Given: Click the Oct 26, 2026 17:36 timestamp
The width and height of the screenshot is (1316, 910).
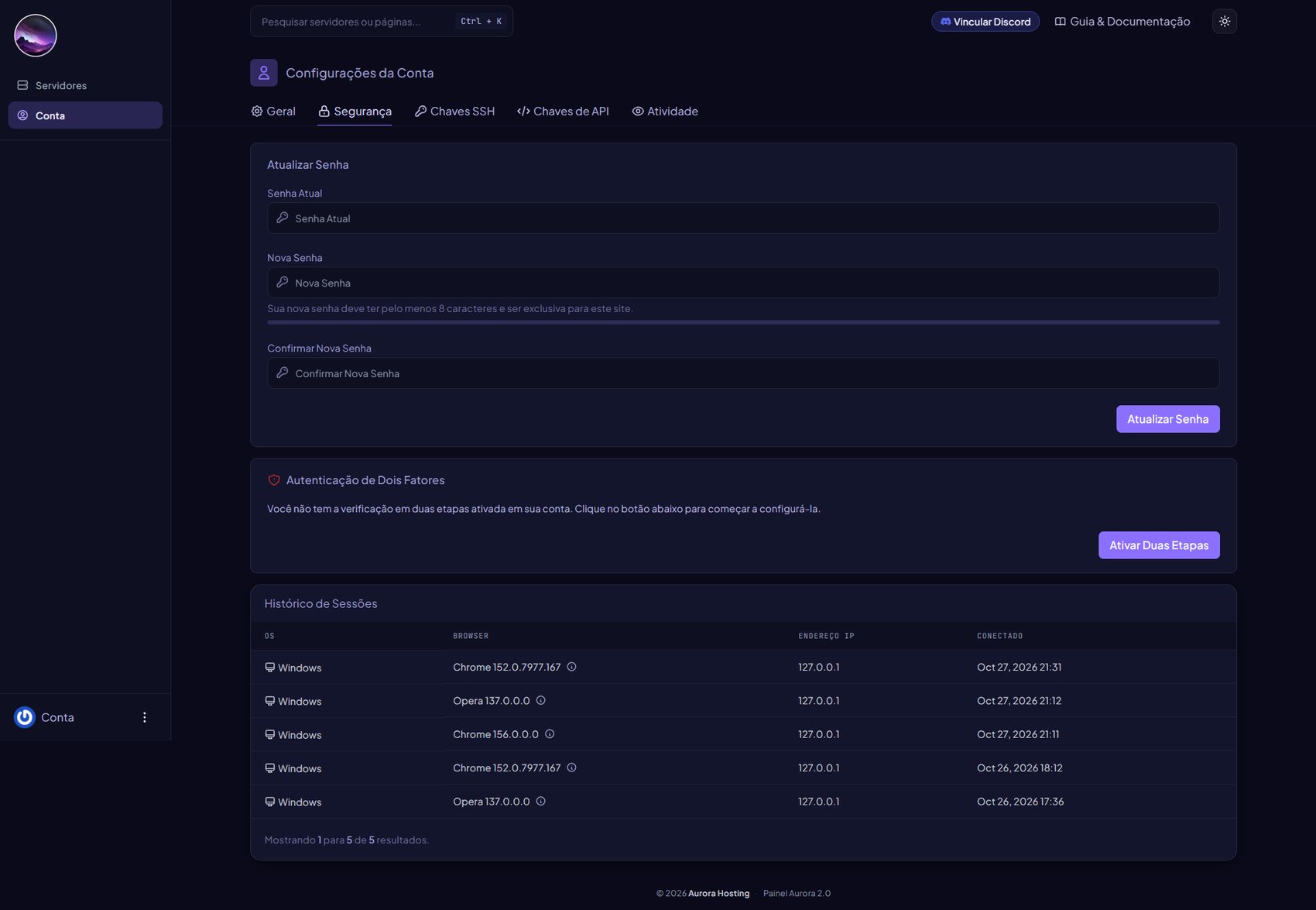Looking at the screenshot, I should (x=1020, y=802).
